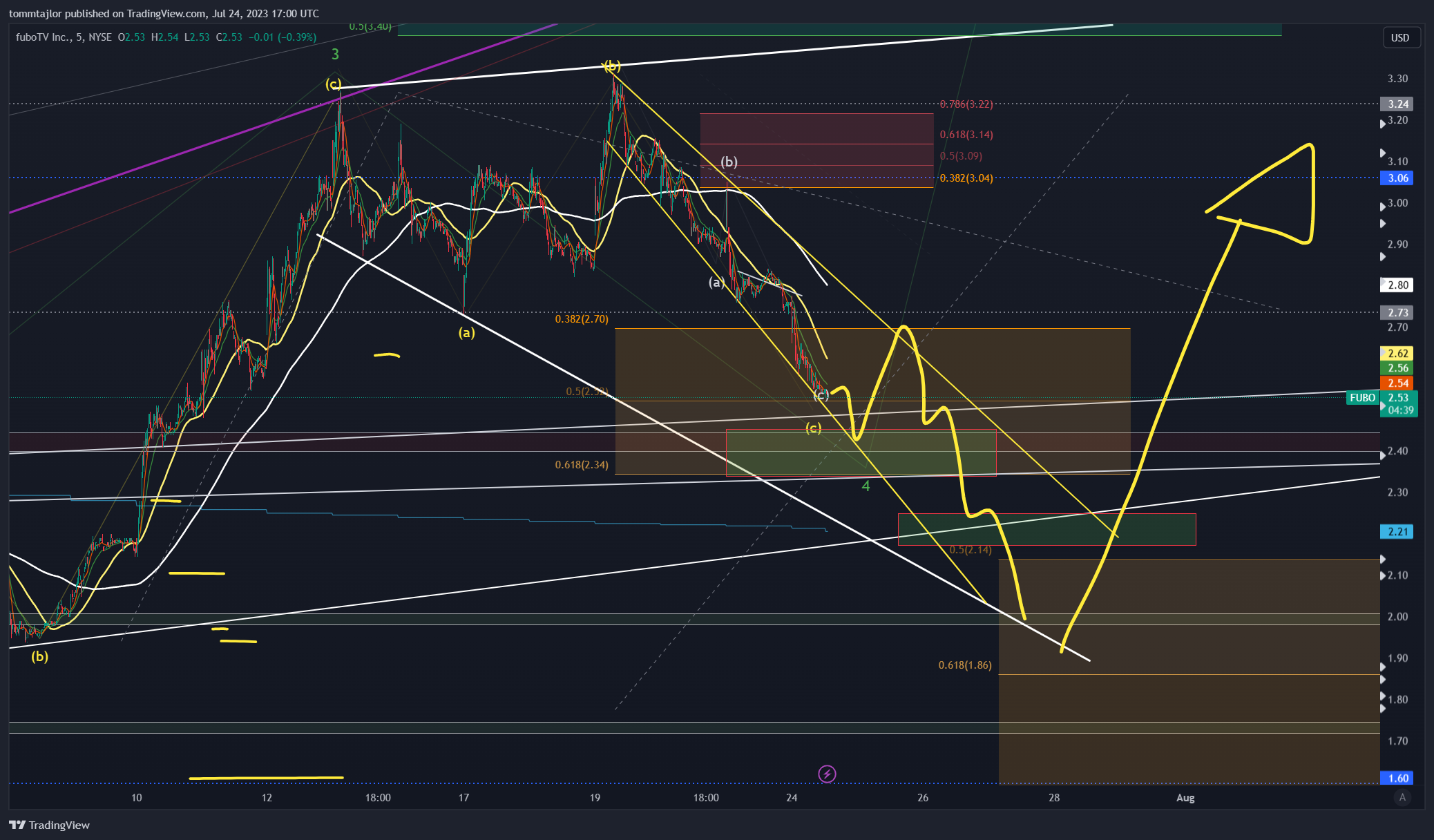Select the 0.786(3.22) Fibonacci label

[x=966, y=104]
